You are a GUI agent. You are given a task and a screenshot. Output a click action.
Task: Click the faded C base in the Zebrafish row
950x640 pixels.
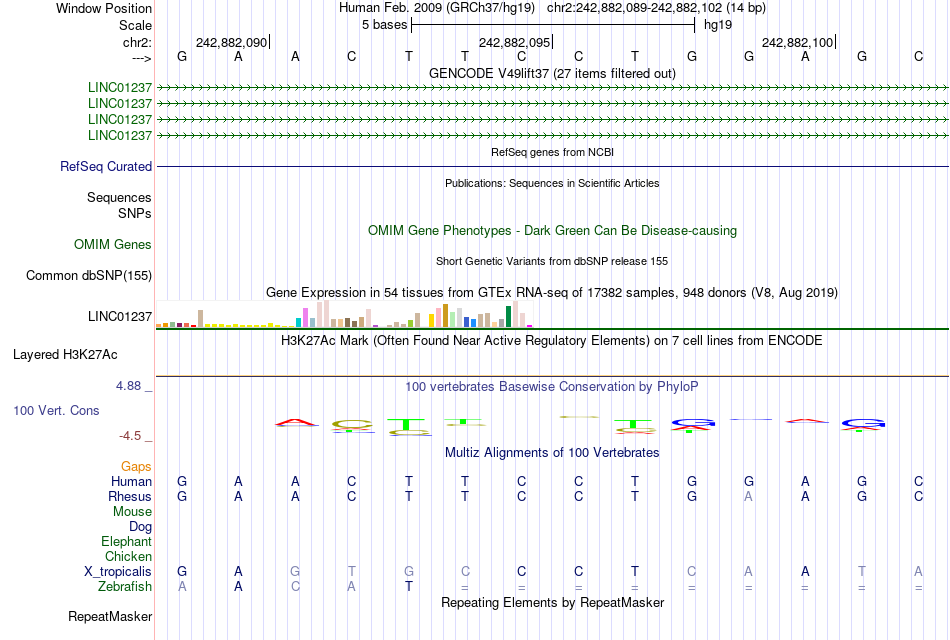pos(295,587)
